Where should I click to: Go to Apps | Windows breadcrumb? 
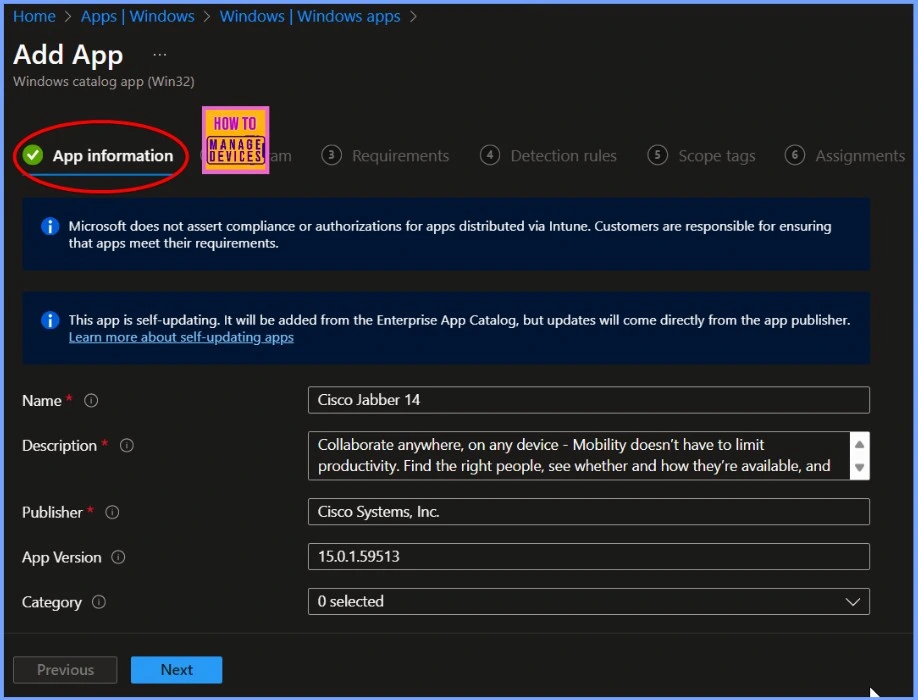tap(138, 16)
